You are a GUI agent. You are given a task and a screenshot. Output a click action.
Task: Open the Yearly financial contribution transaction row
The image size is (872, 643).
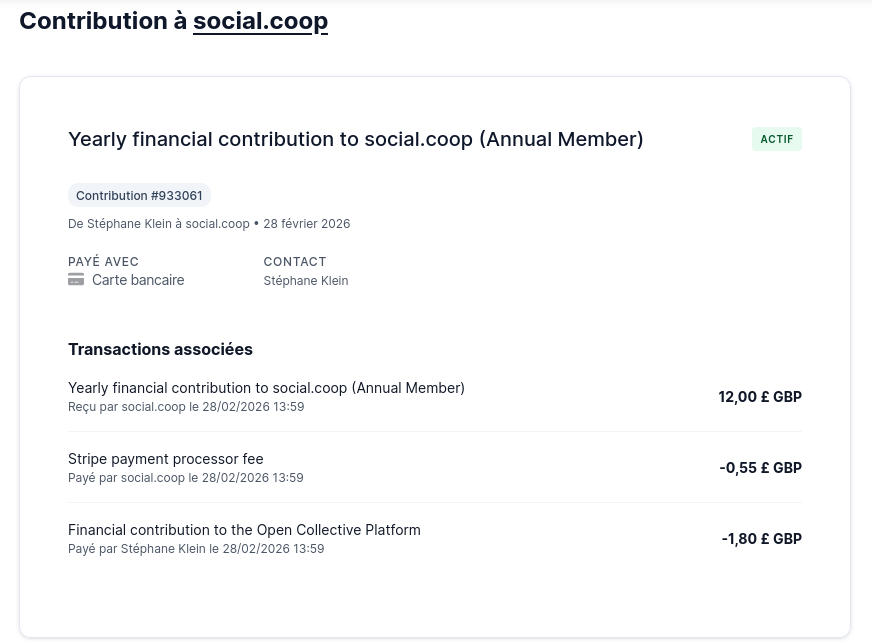266,388
